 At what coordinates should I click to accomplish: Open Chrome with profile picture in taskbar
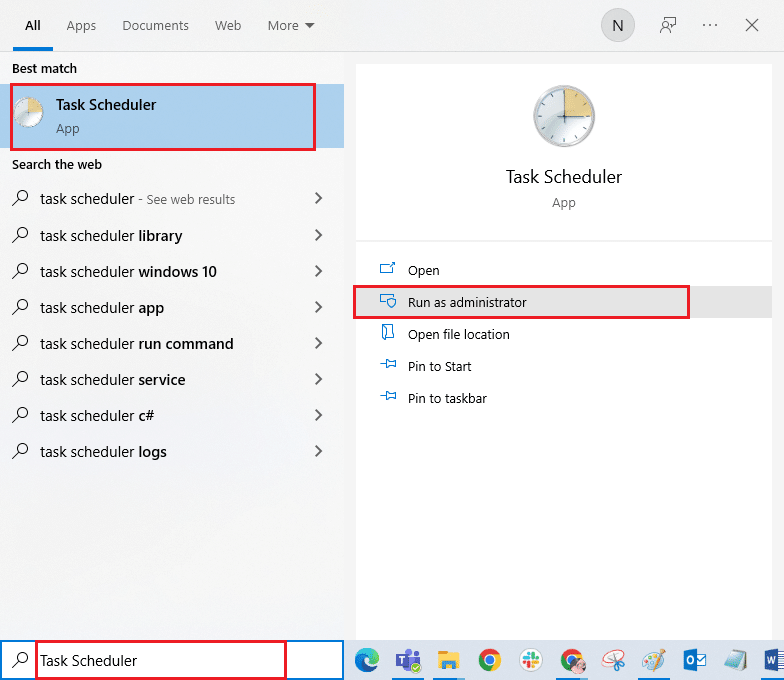(x=572, y=660)
